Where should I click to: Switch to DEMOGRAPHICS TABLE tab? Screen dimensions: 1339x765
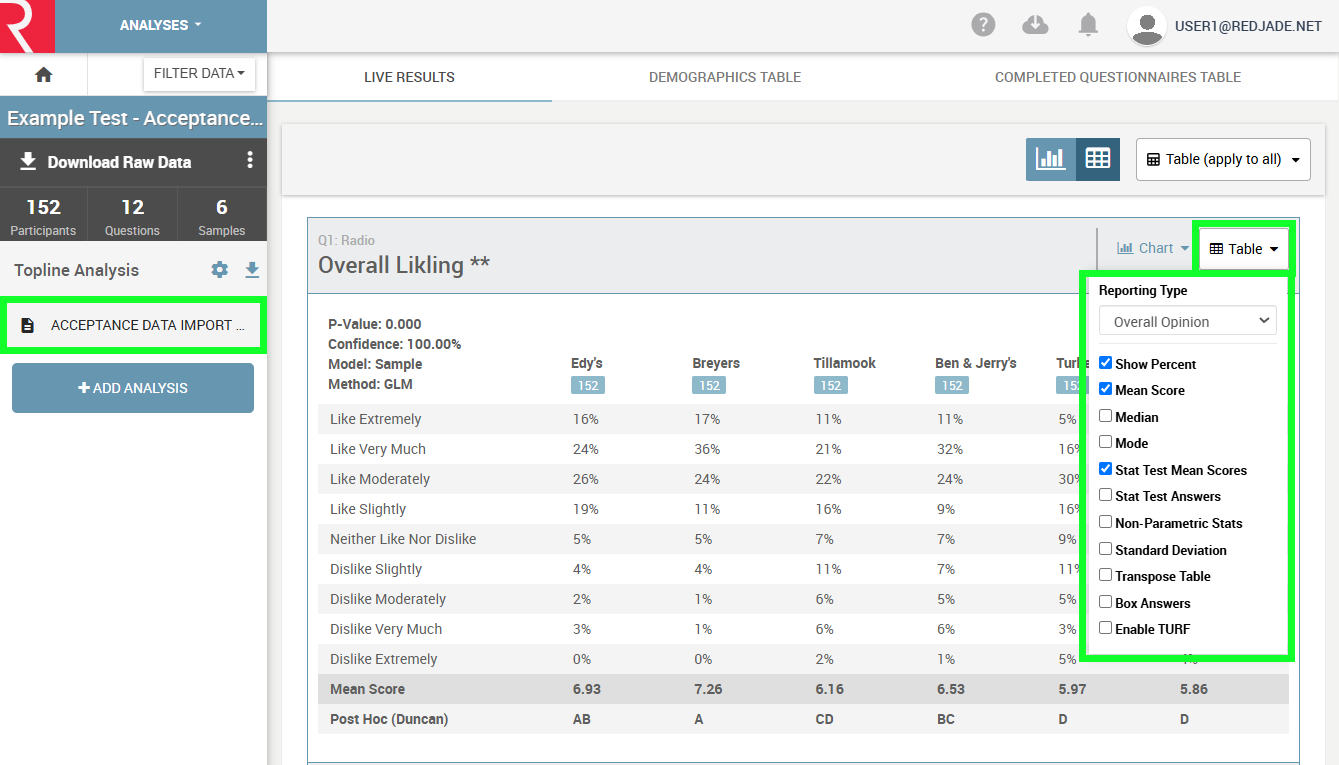725,77
